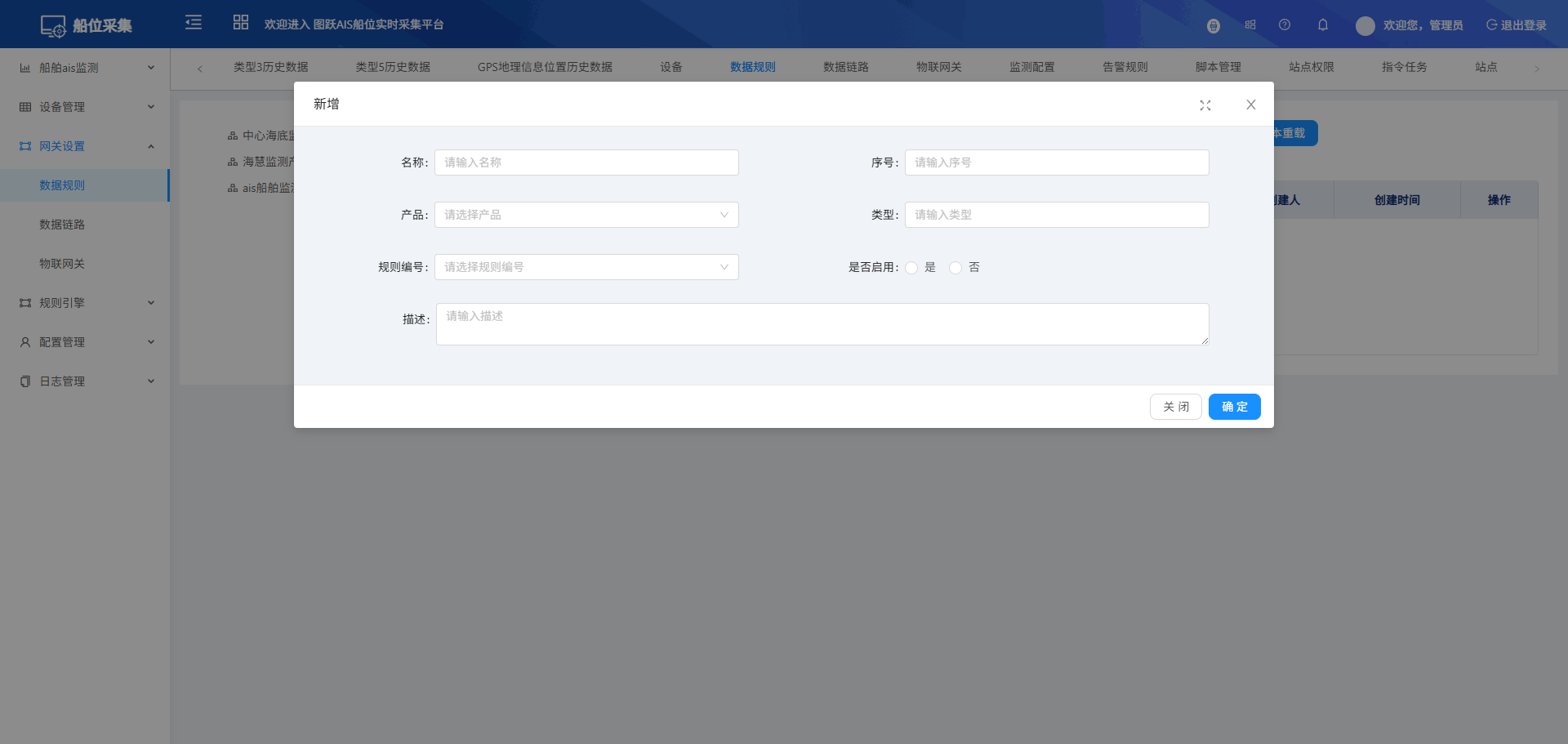Screen dimensions: 1568x744
Task: Click the notification bell icon
Action: pos(1322,25)
